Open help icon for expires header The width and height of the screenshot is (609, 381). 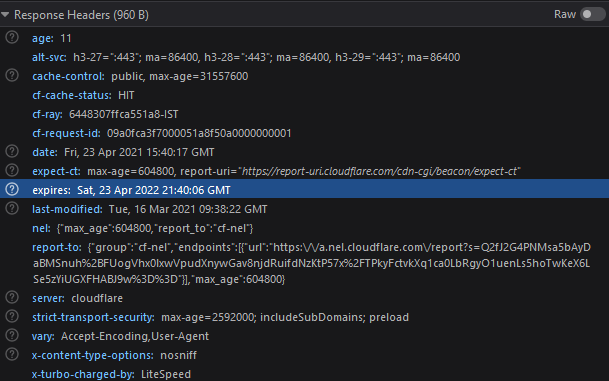click(12, 190)
